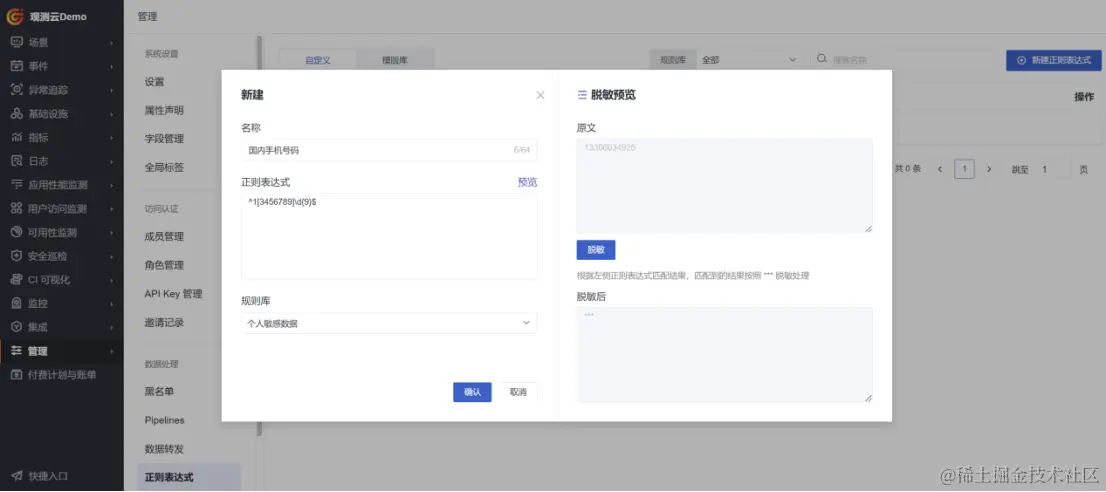The width and height of the screenshot is (1106, 492).
Task: Click page number 1 button
Action: (x=964, y=169)
